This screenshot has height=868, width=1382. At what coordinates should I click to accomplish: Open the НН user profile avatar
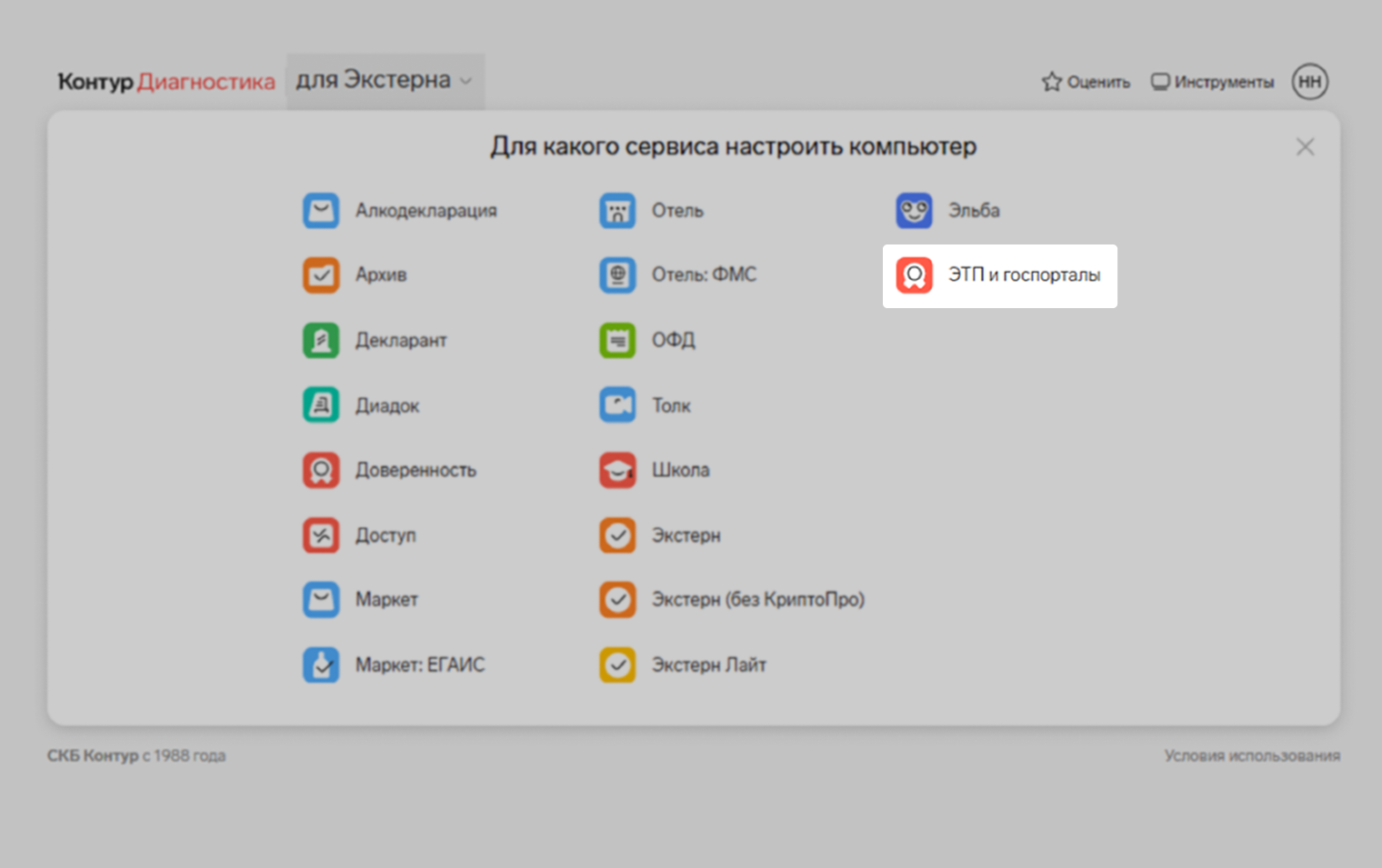tap(1309, 82)
